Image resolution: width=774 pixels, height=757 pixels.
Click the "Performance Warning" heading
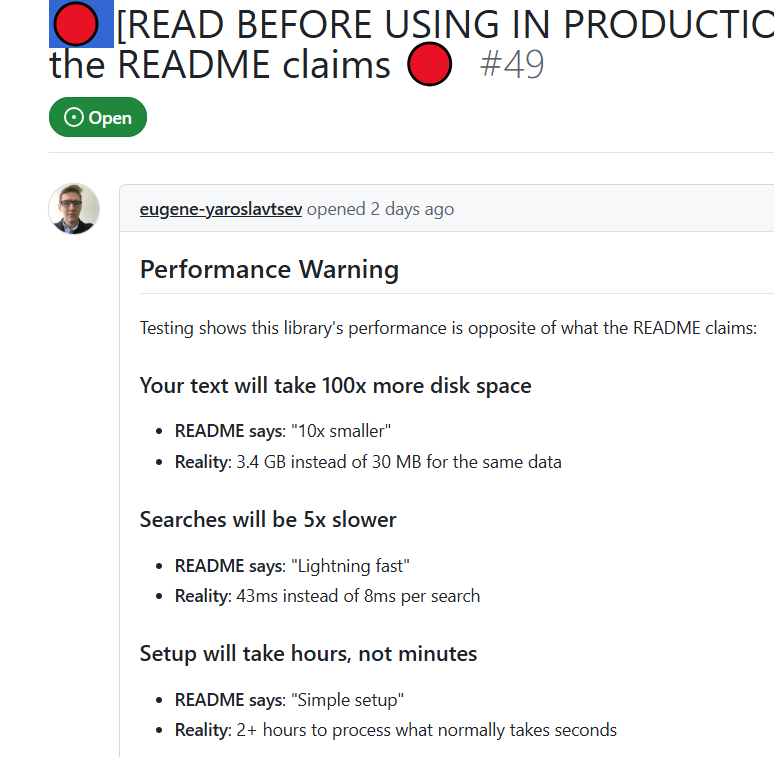[x=269, y=269]
